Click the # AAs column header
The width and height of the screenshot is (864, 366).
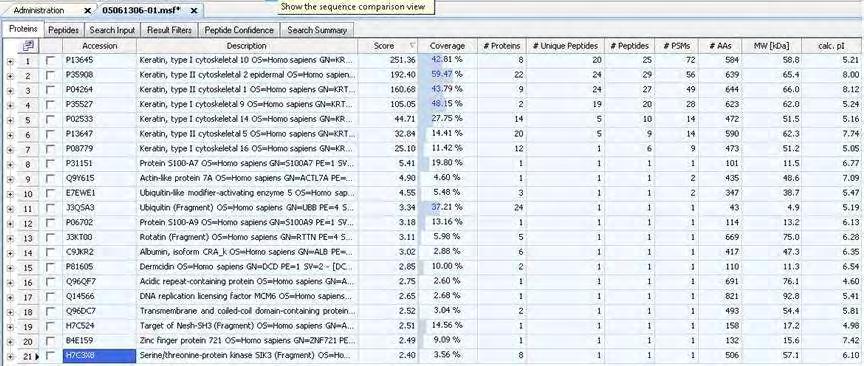tap(720, 46)
